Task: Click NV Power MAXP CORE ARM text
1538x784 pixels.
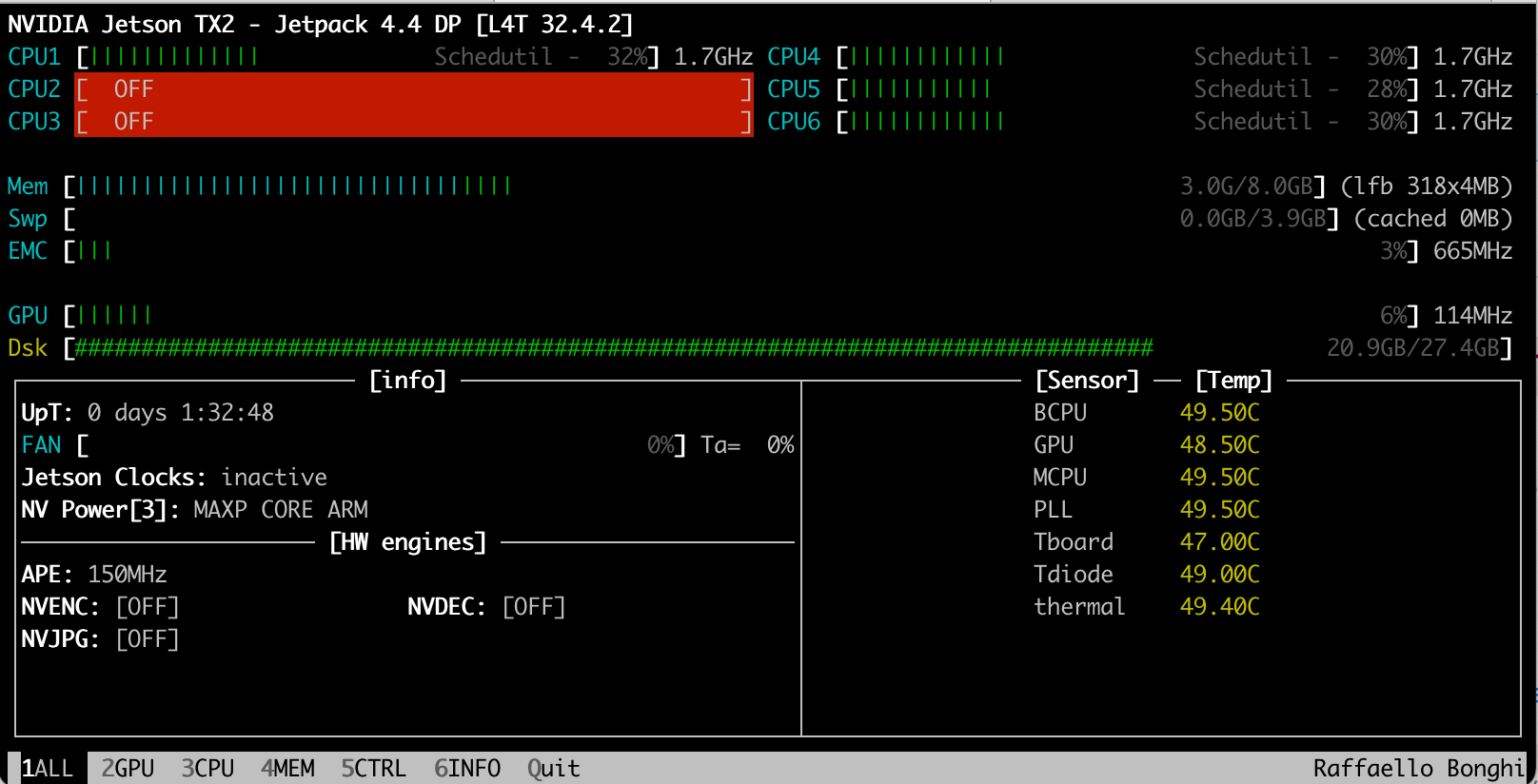Action: pyautogui.click(x=281, y=509)
